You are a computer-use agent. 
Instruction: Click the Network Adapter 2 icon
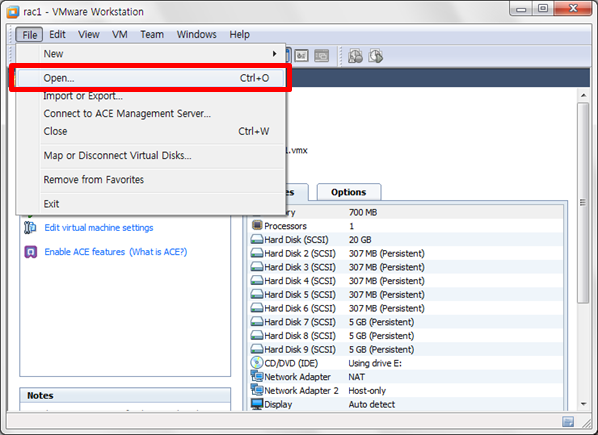[x=257, y=390]
